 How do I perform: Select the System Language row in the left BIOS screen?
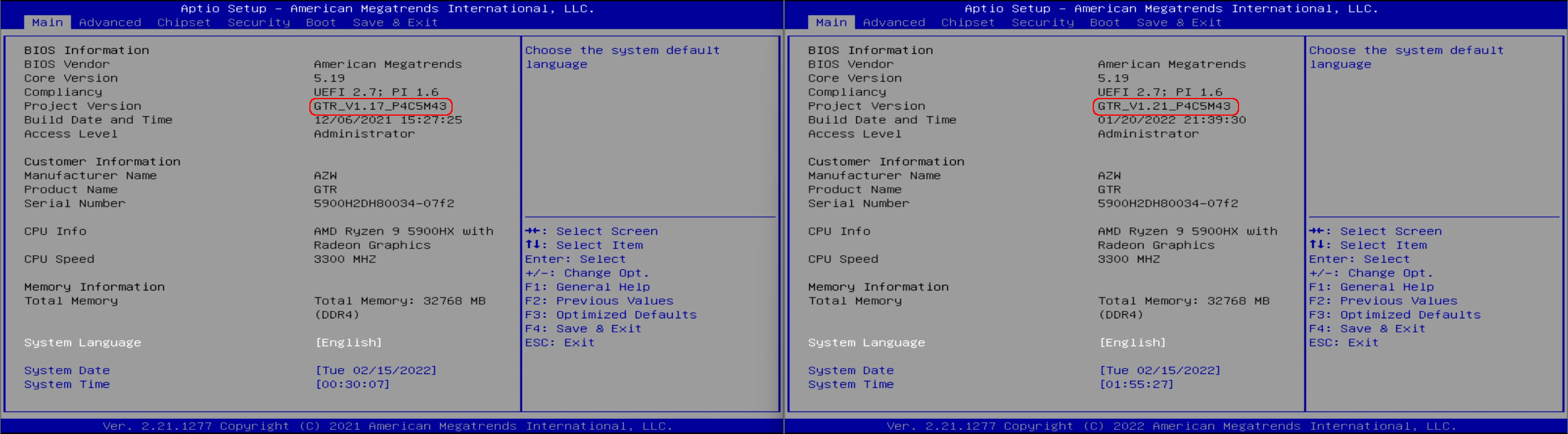(x=203, y=343)
